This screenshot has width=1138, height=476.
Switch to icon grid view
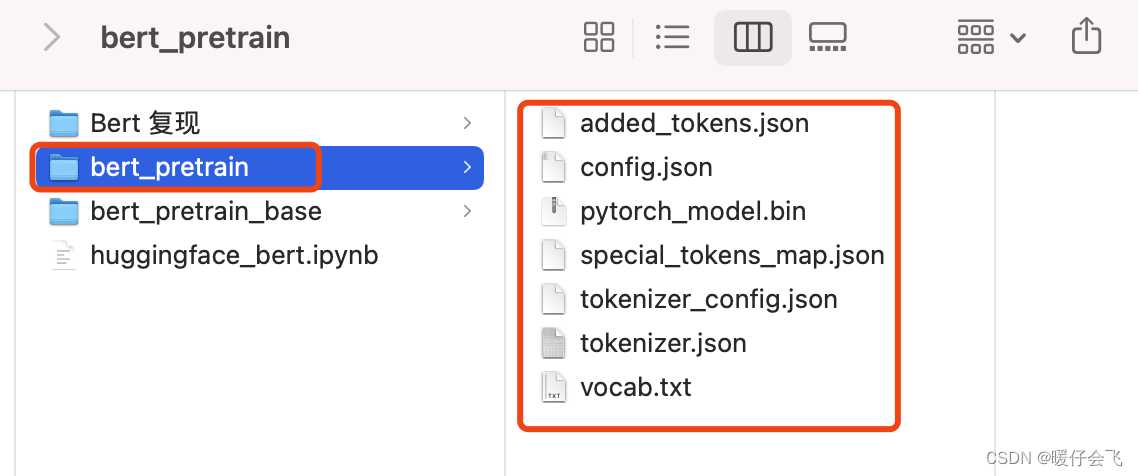(599, 38)
